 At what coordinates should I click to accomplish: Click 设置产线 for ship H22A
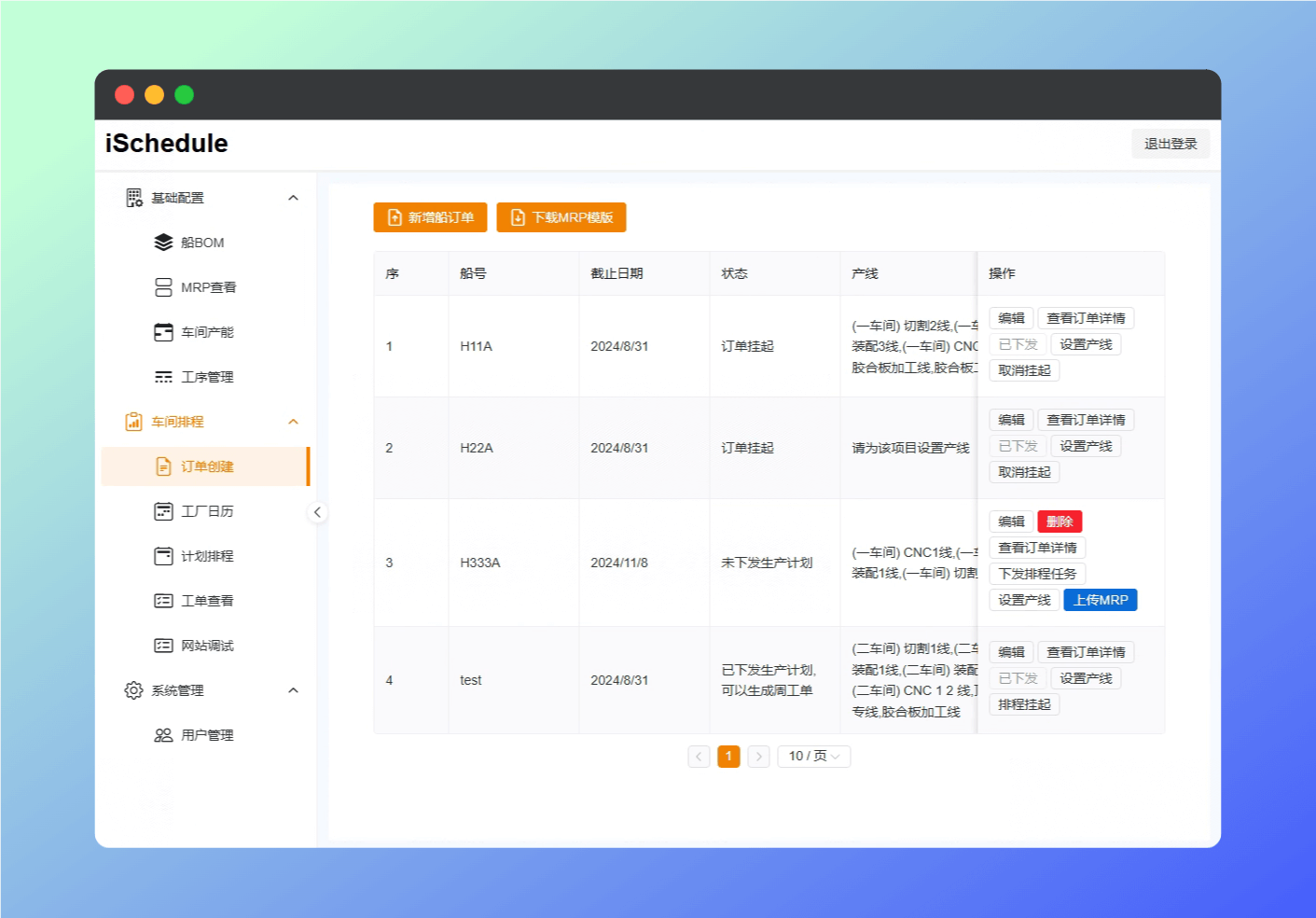point(1086,446)
